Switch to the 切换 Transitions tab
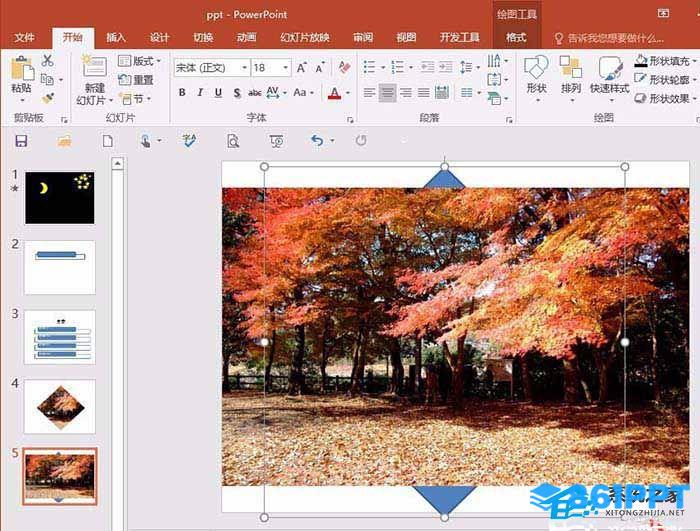Viewport: 700px width, 531px height. tap(203, 38)
